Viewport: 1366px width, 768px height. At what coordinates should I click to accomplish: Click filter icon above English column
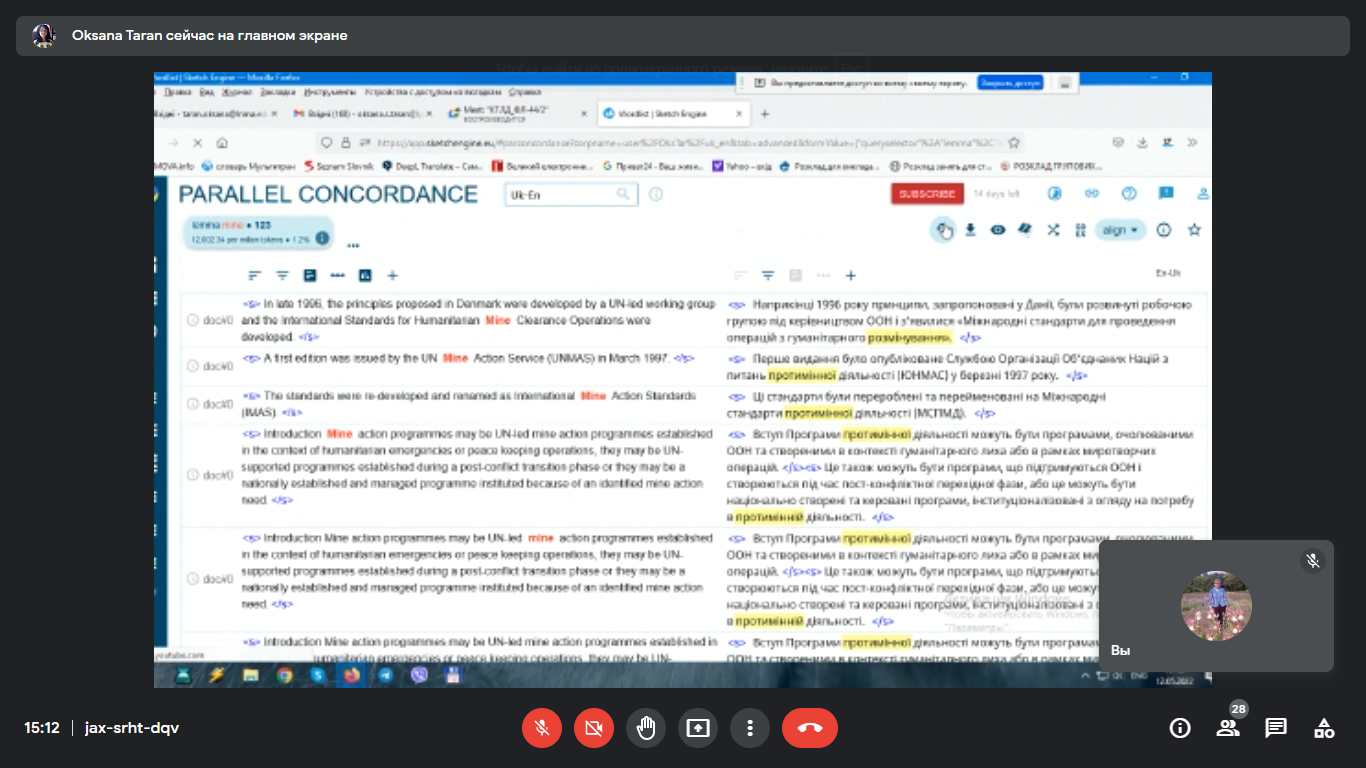click(x=283, y=275)
